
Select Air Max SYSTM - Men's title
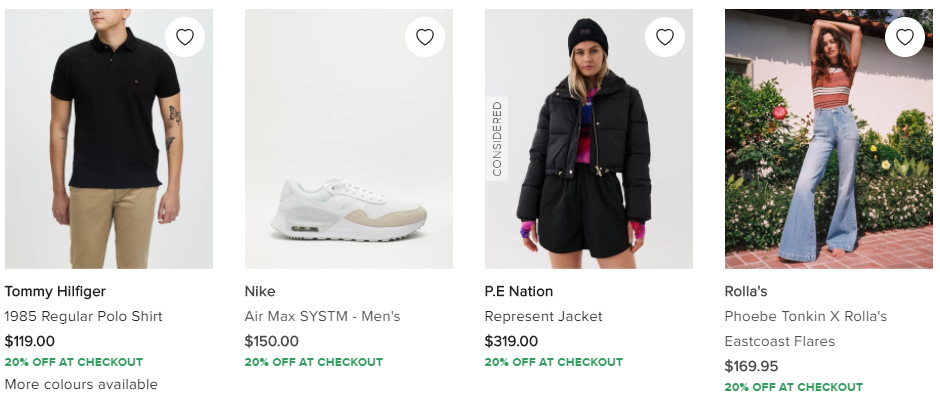pyautogui.click(x=322, y=316)
